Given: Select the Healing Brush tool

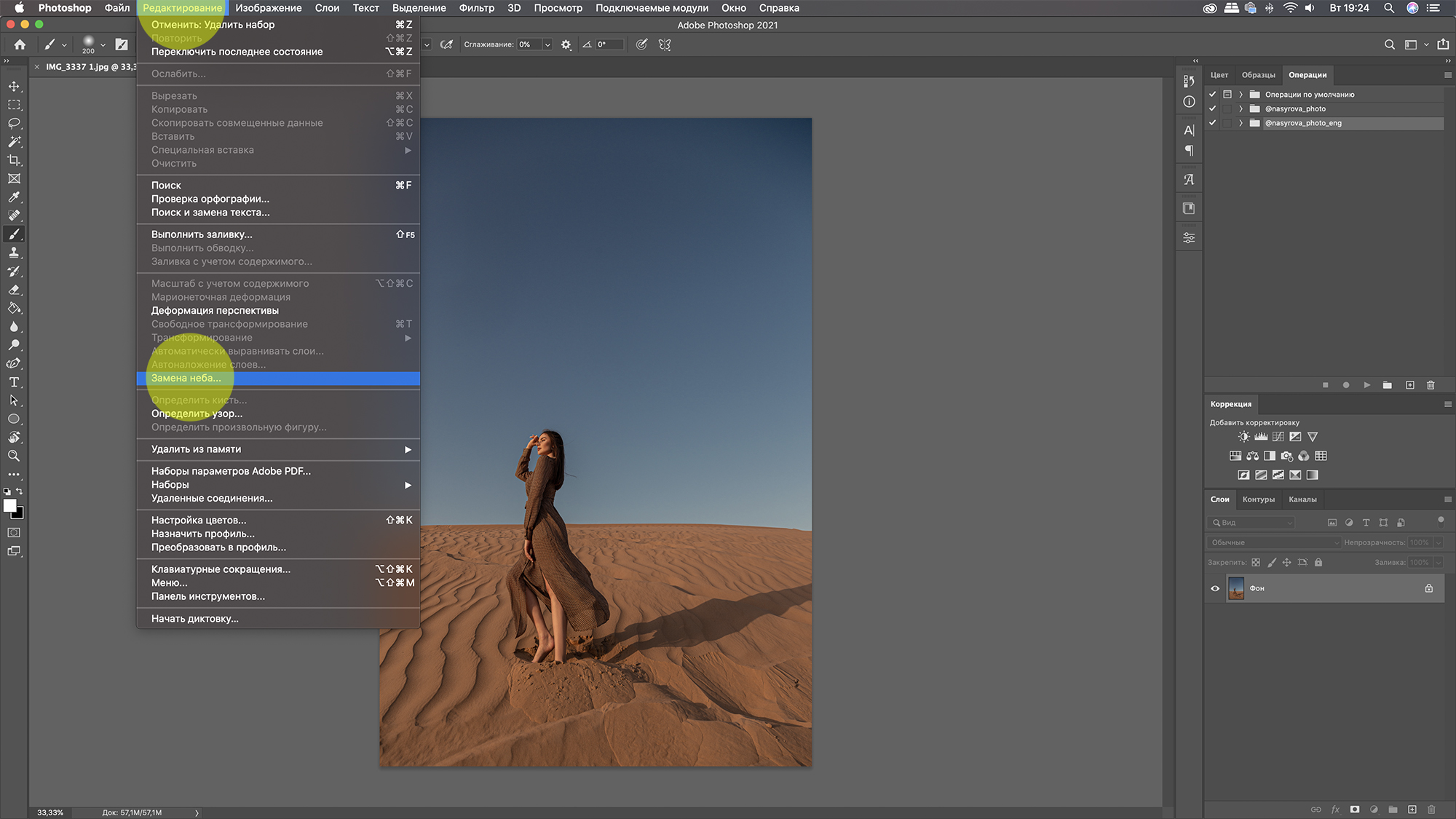Looking at the screenshot, I should [x=14, y=216].
